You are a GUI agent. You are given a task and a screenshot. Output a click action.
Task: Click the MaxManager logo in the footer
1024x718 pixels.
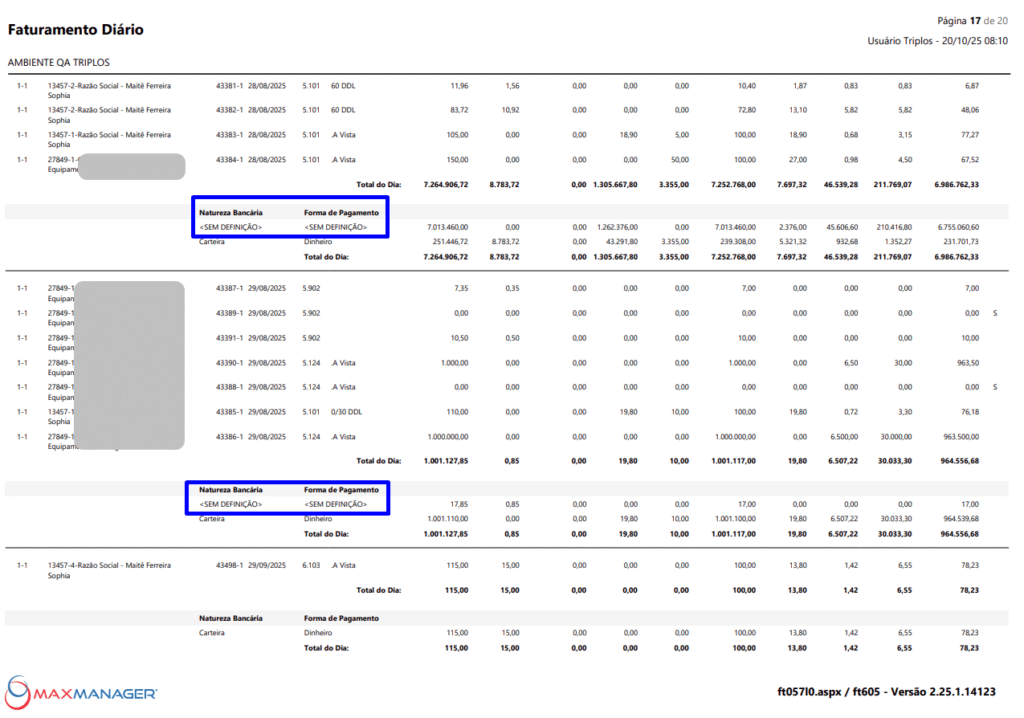point(81,691)
